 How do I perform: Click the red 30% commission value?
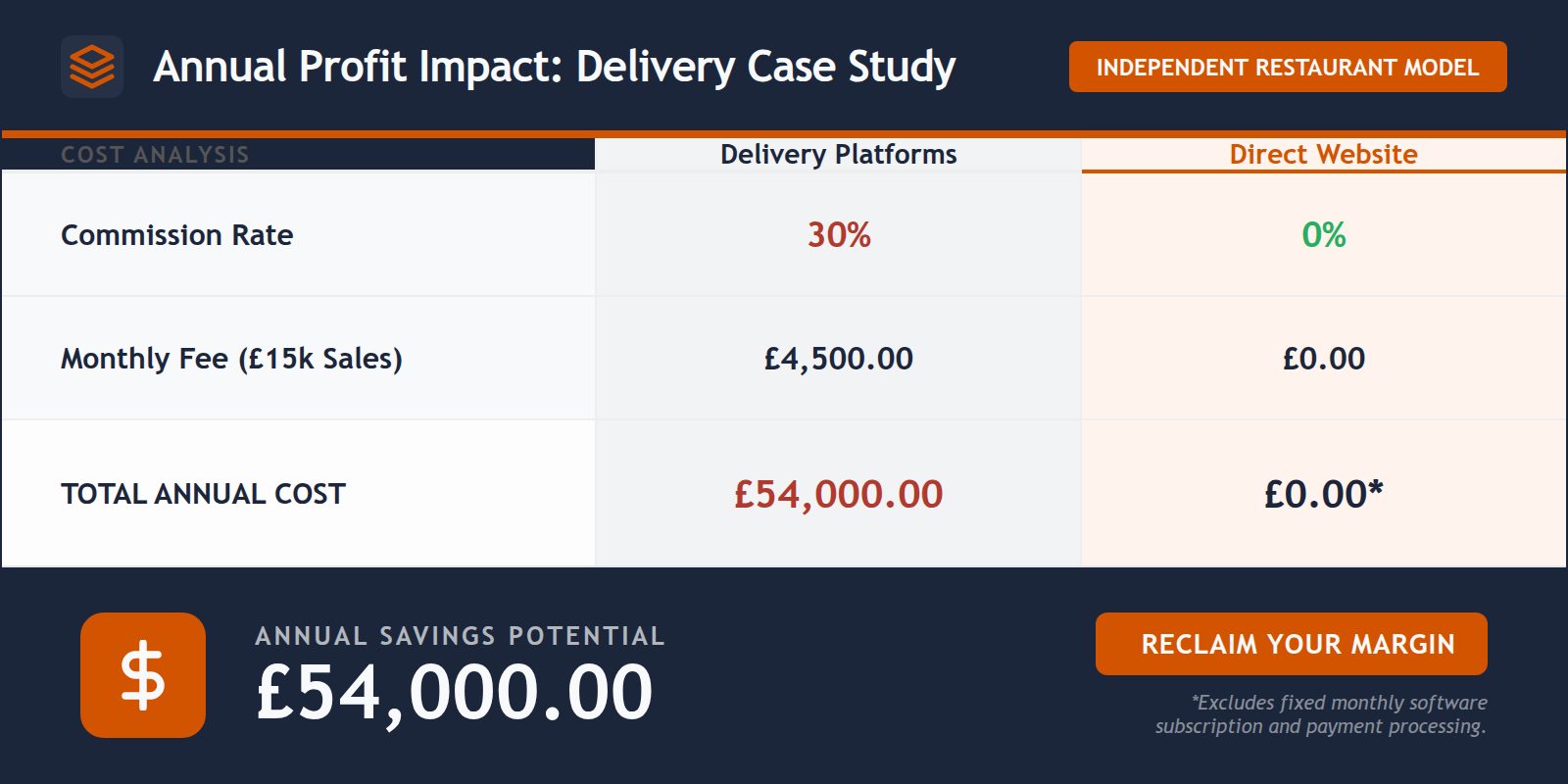838,234
